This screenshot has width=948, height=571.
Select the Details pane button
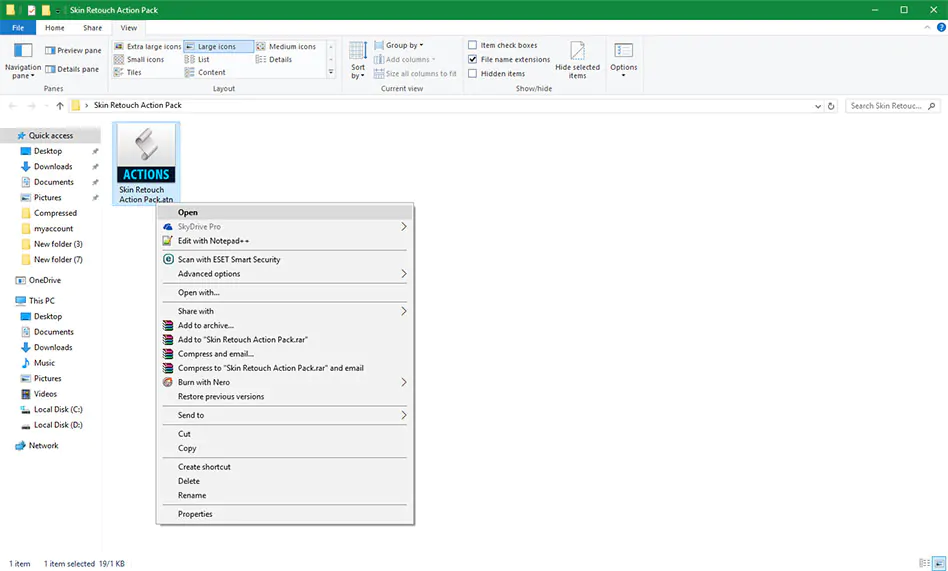click(x=72, y=70)
